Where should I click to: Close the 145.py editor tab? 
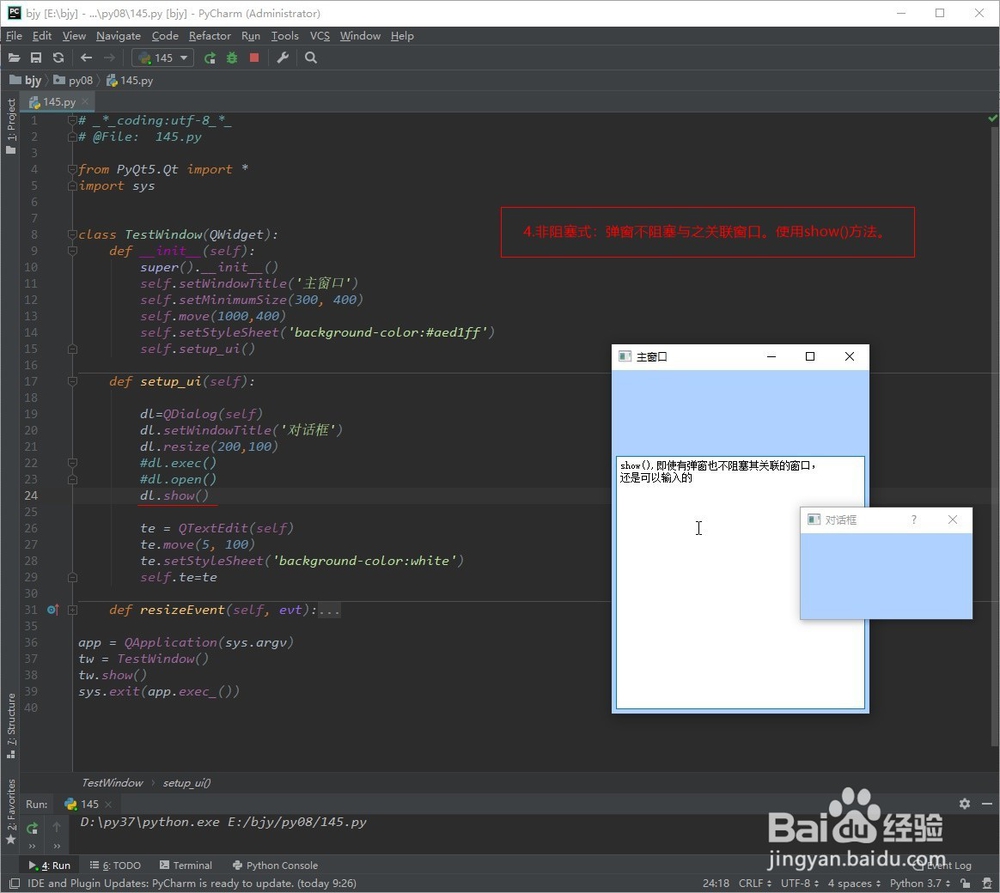(85, 101)
